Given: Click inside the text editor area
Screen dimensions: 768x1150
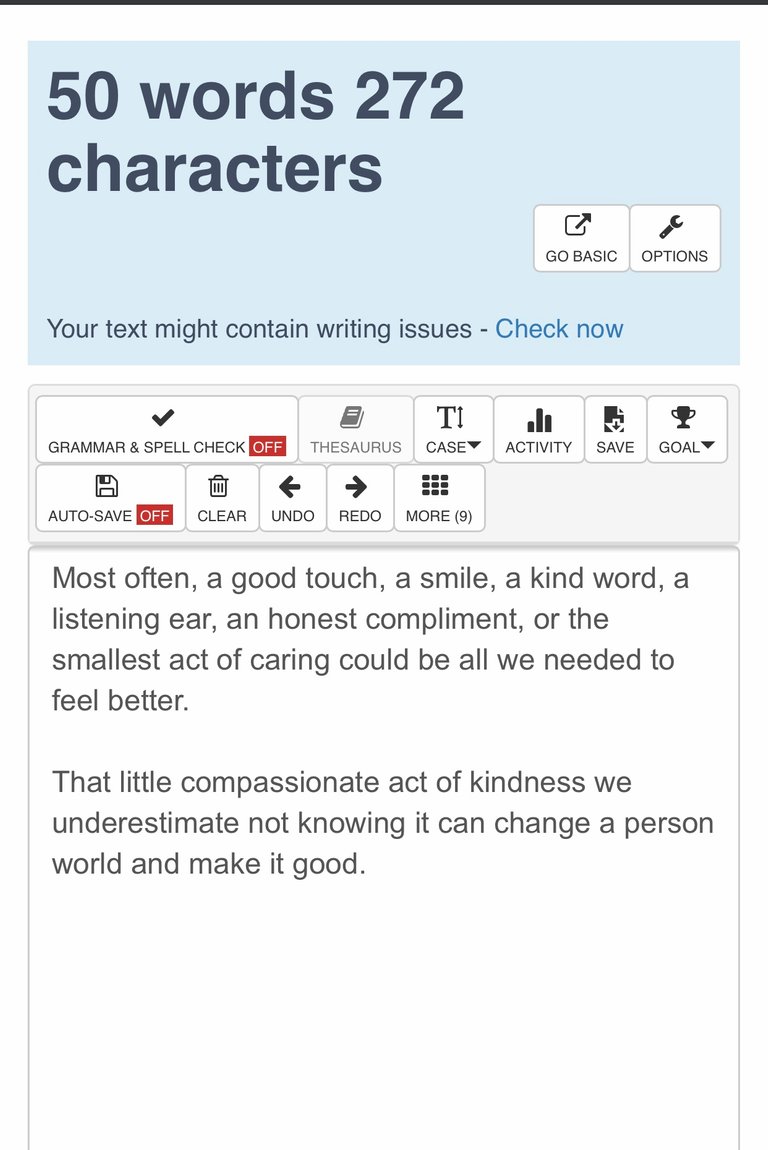Looking at the screenshot, I should 384,848.
